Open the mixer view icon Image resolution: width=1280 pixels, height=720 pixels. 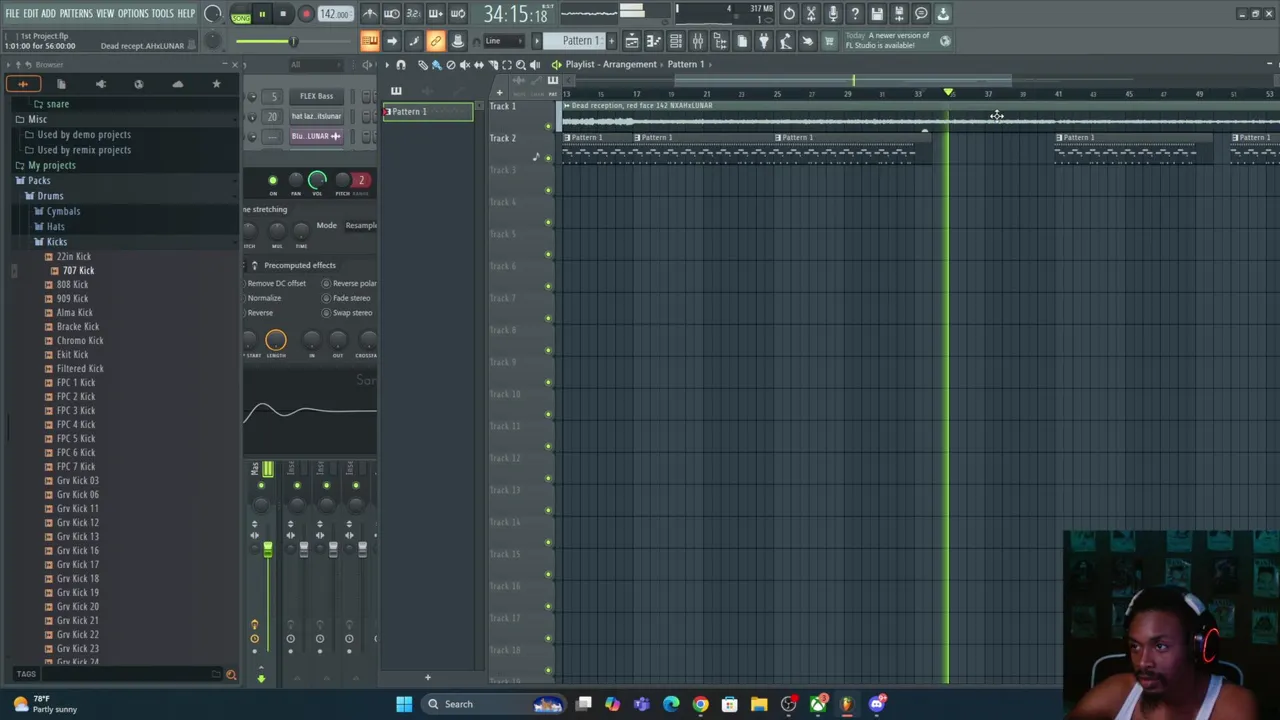tap(698, 41)
